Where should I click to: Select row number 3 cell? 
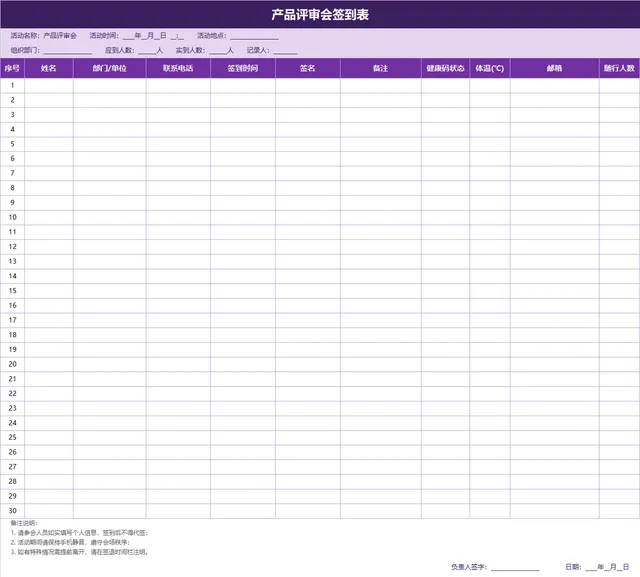pos(12,115)
